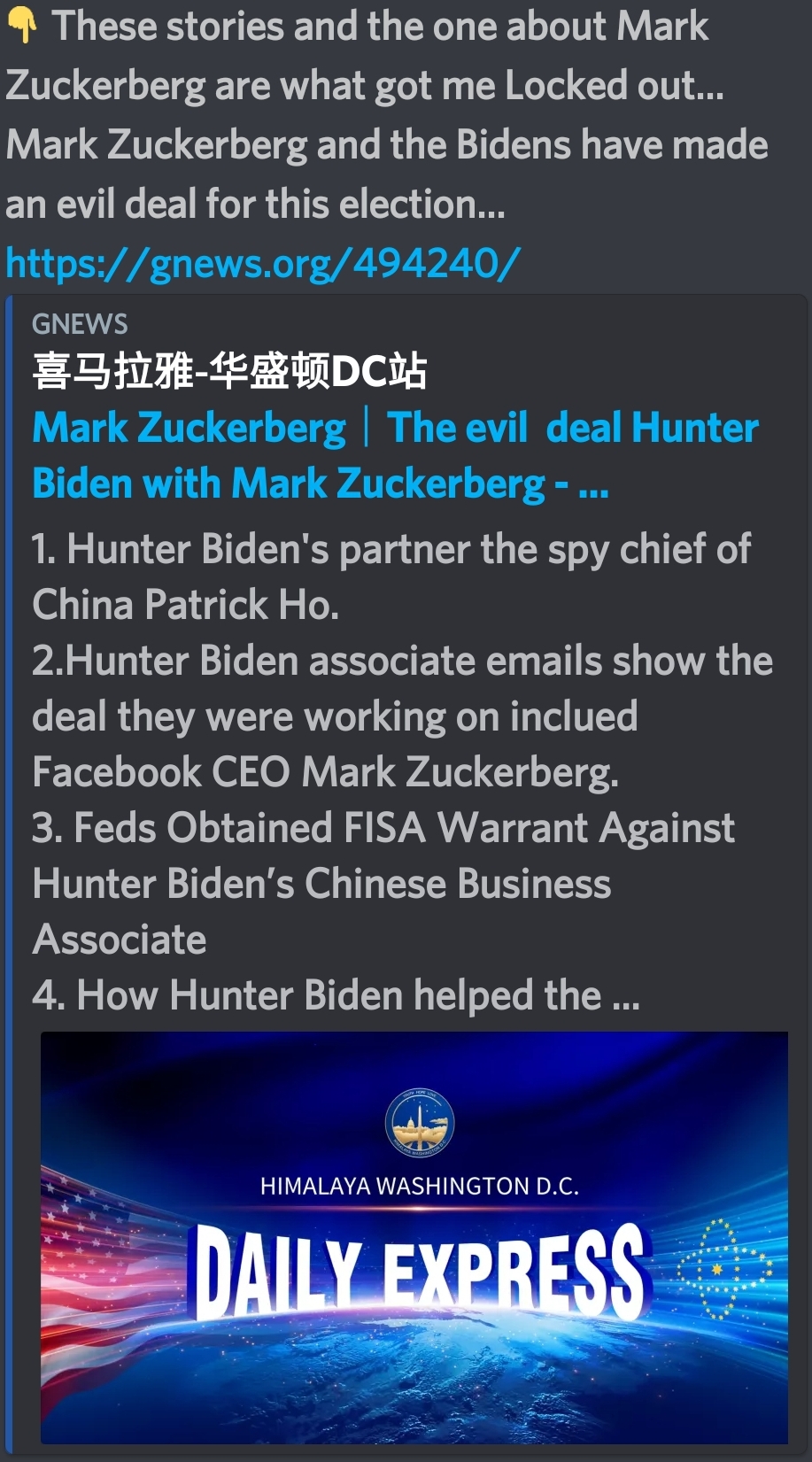
Task: Click the DAILY EXPRESS headline text
Action: coord(420,1271)
